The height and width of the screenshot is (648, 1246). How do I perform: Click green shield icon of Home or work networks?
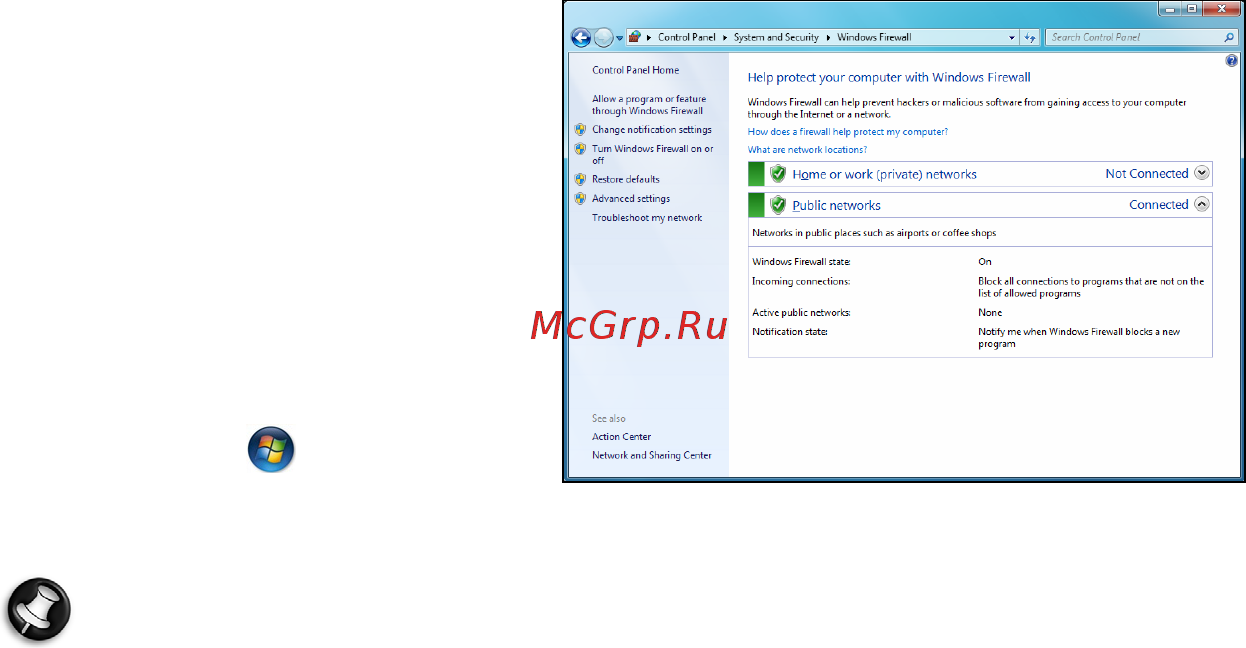coord(778,173)
